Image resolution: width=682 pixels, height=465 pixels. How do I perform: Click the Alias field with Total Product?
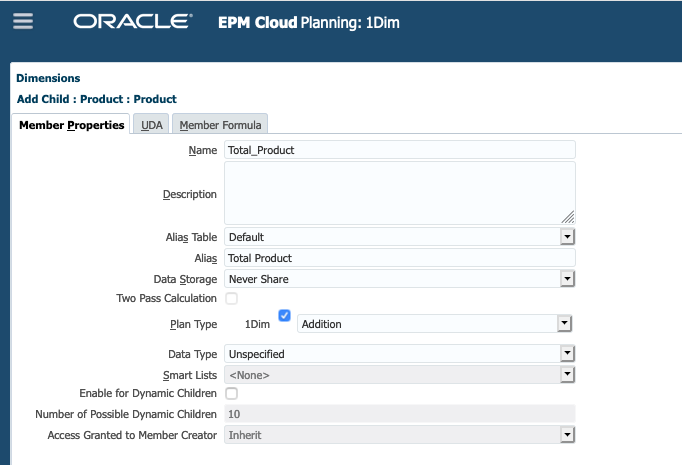click(x=400, y=258)
